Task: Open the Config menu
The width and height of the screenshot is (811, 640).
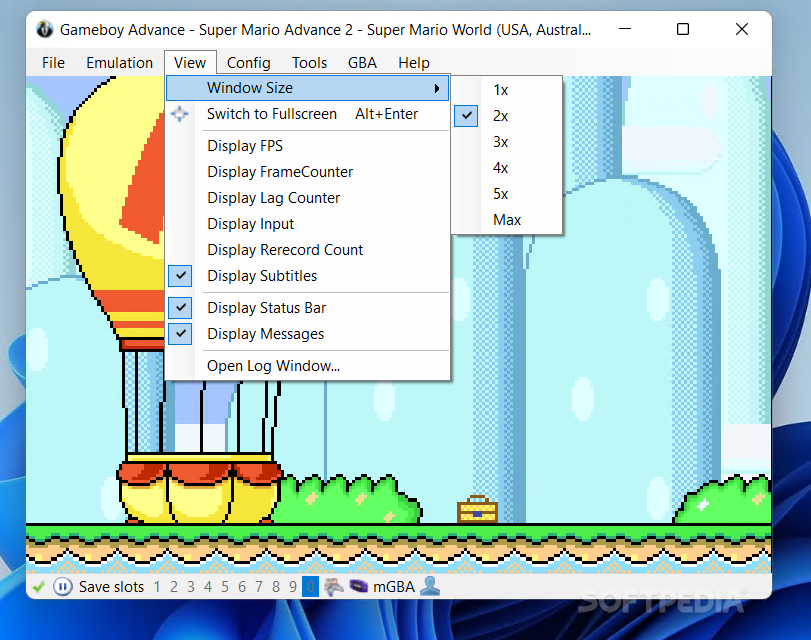Action: click(248, 63)
